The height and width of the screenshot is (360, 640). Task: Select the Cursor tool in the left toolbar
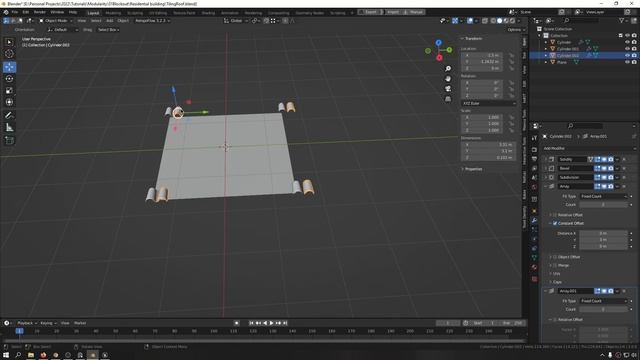coord(9,54)
